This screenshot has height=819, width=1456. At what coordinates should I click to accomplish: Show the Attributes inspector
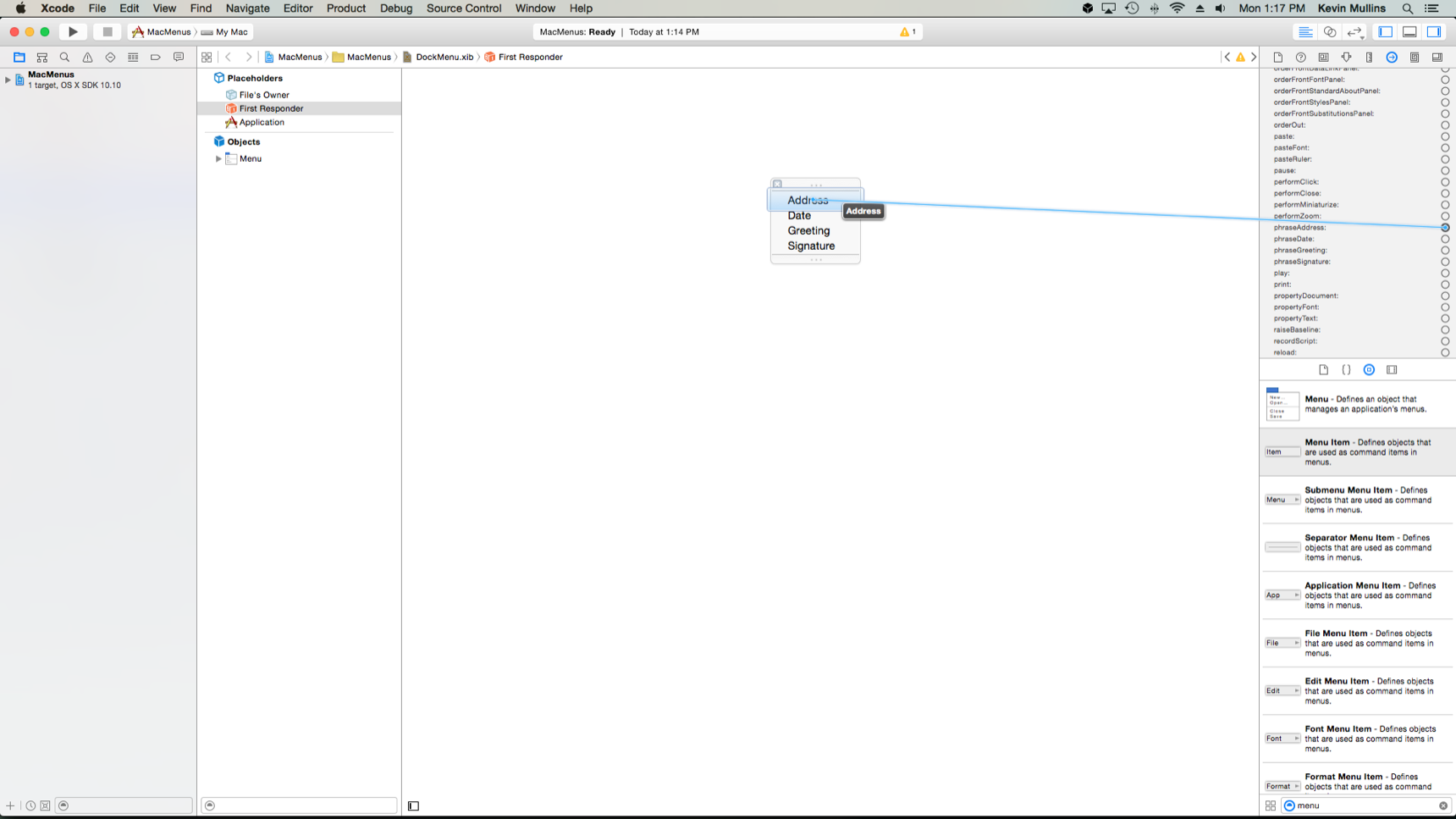(1347, 58)
